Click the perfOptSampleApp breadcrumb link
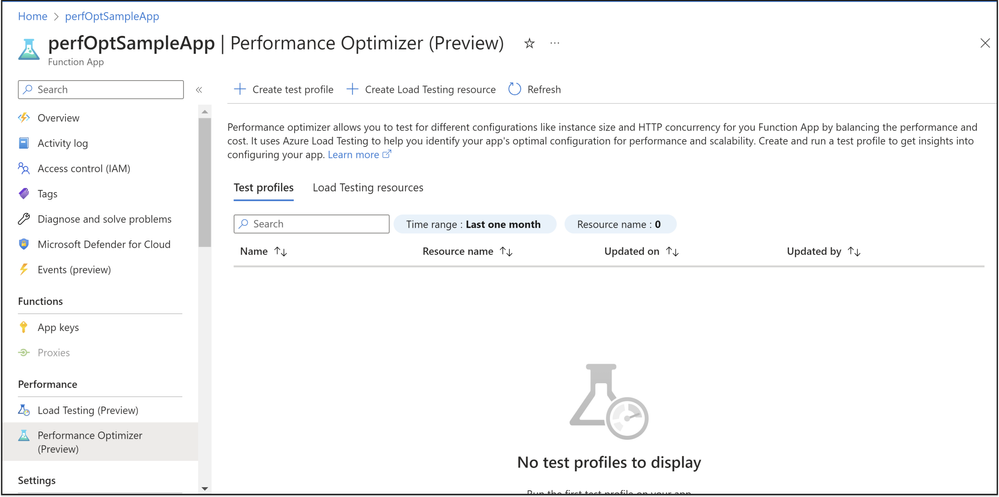 pyautogui.click(x=112, y=17)
